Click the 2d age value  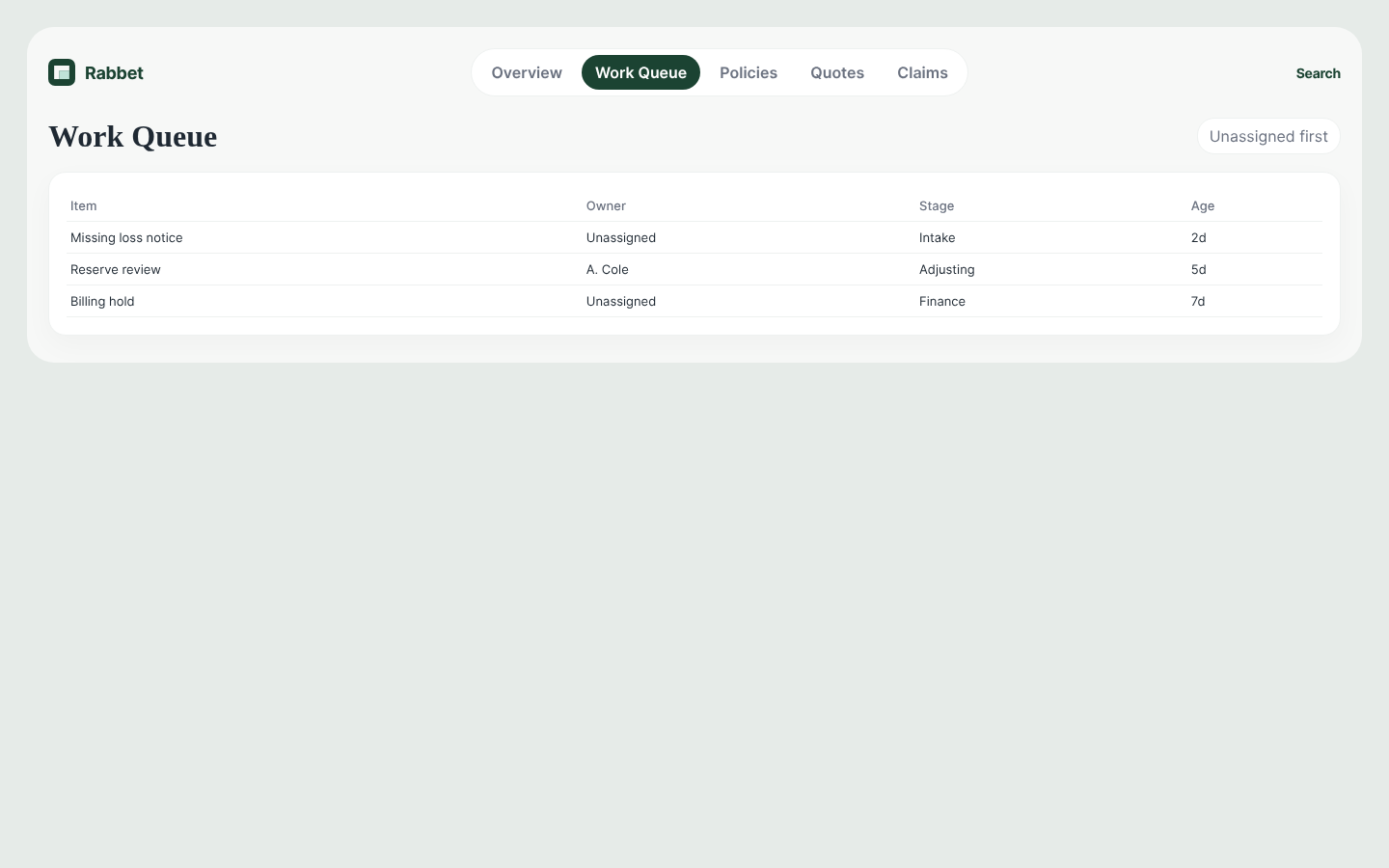1199,237
